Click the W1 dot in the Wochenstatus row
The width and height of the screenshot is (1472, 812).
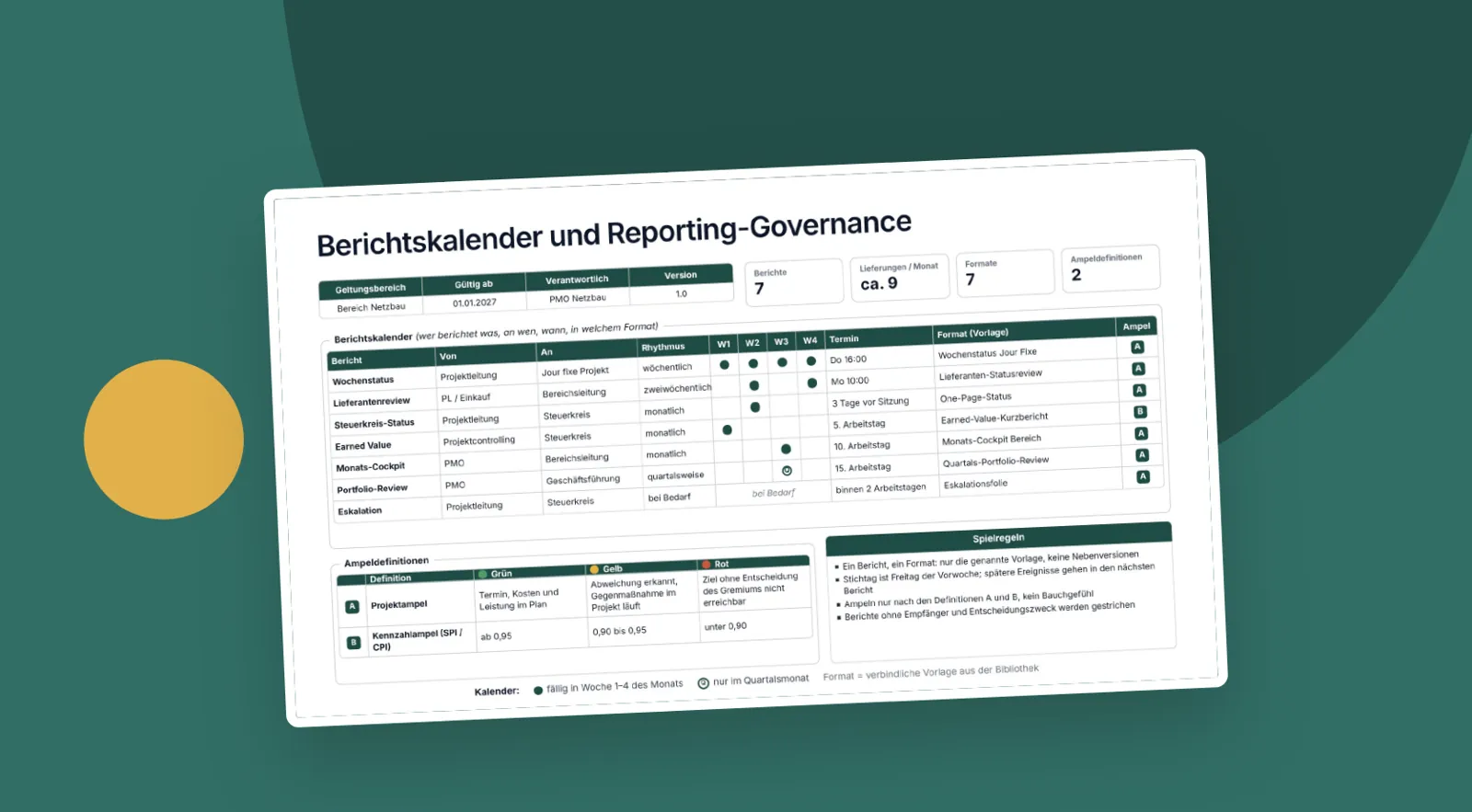pos(724,364)
